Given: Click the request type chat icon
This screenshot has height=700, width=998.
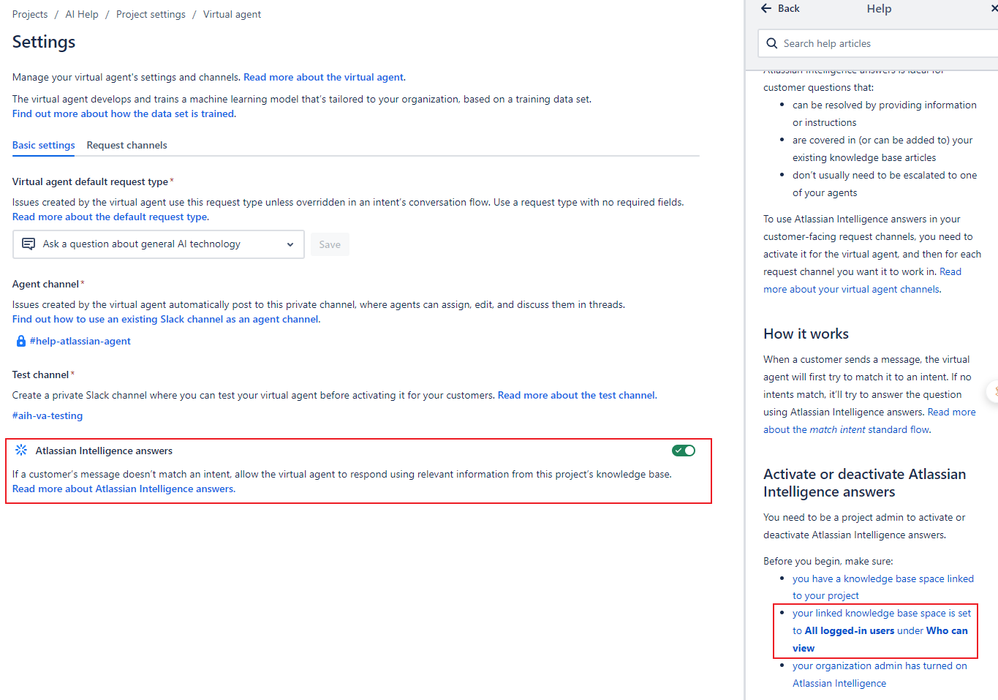Looking at the screenshot, I should [29, 244].
